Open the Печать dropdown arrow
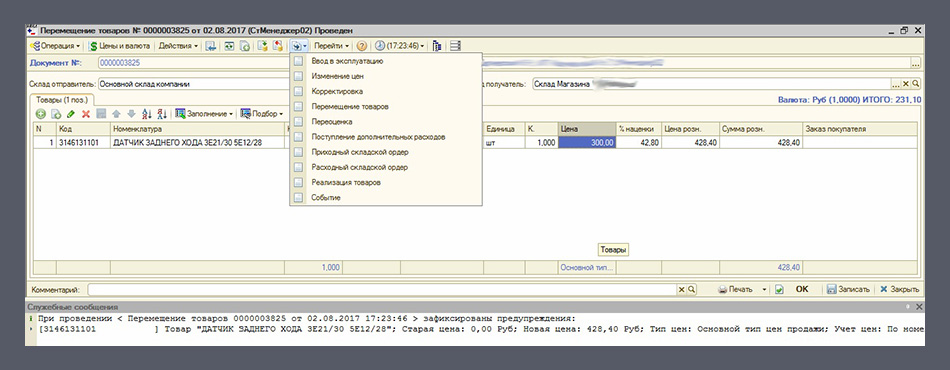950x370 pixels. (x=764, y=289)
